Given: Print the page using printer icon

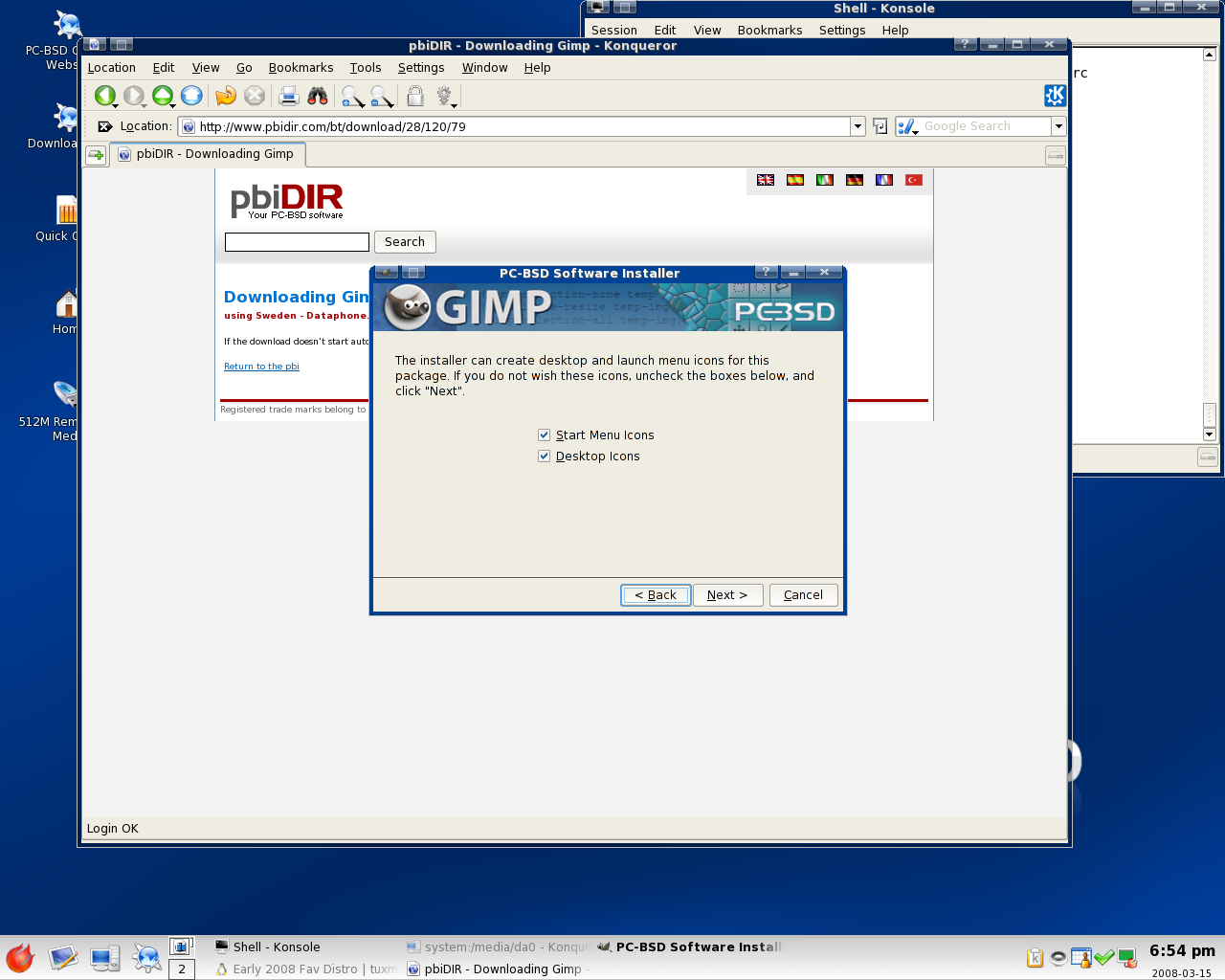Looking at the screenshot, I should [289, 96].
